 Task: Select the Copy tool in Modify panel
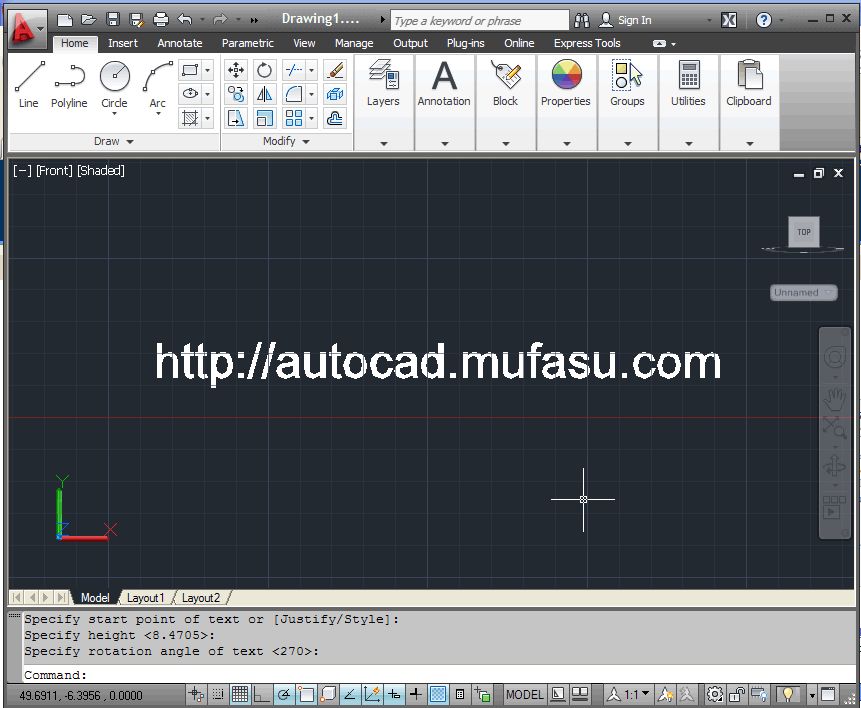click(x=236, y=94)
